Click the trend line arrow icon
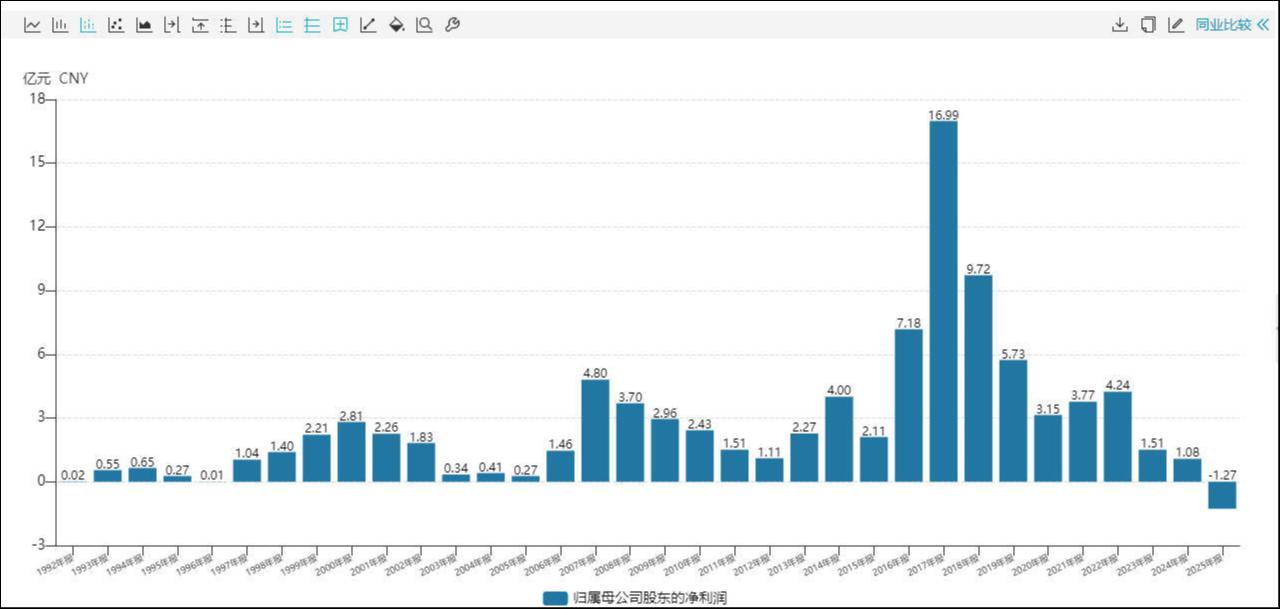The width and height of the screenshot is (1280, 609). [x=368, y=25]
